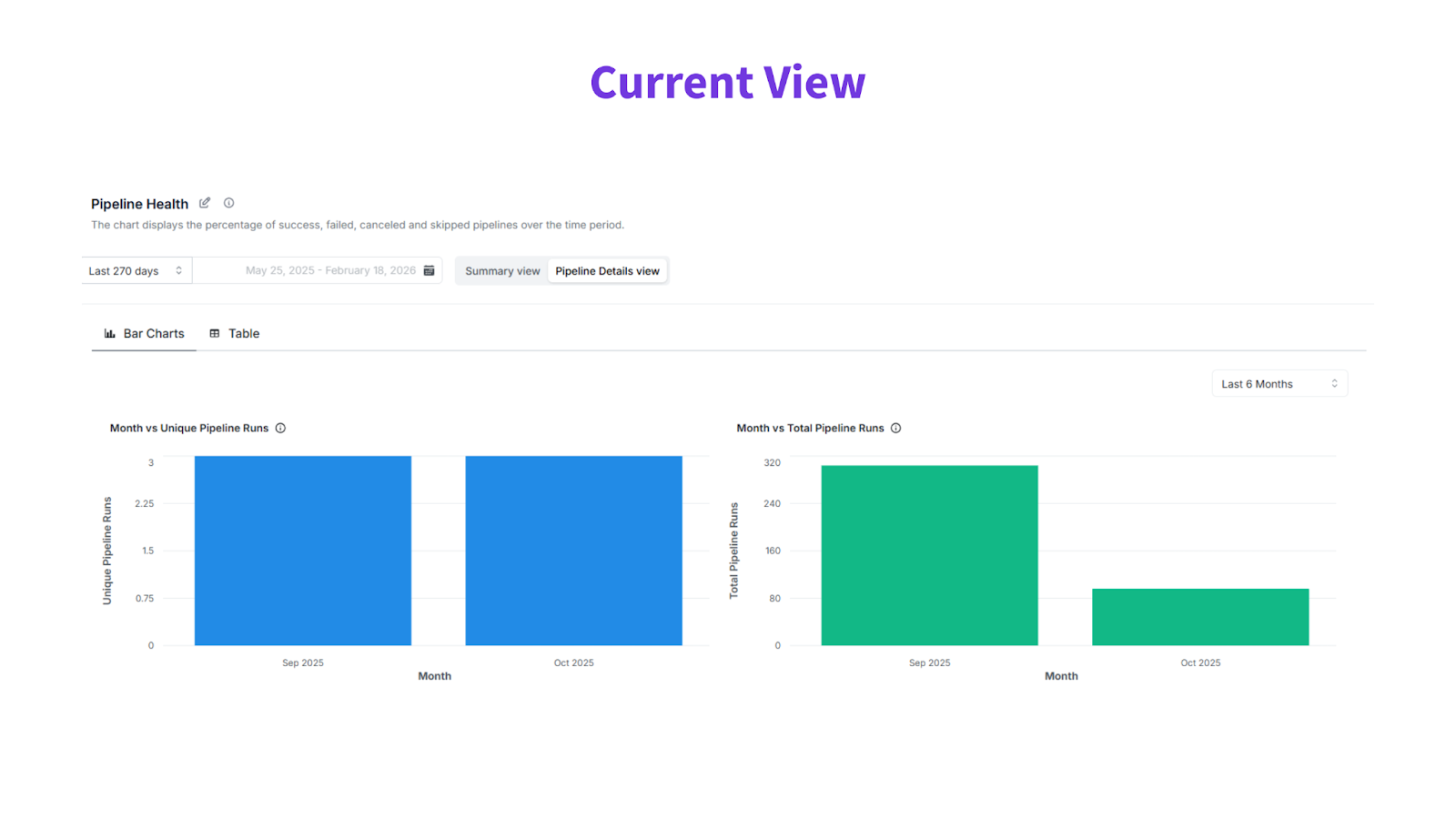Viewport: 1456px width, 819px height.
Task: Click the Current View heading
Action: pyautogui.click(x=727, y=82)
